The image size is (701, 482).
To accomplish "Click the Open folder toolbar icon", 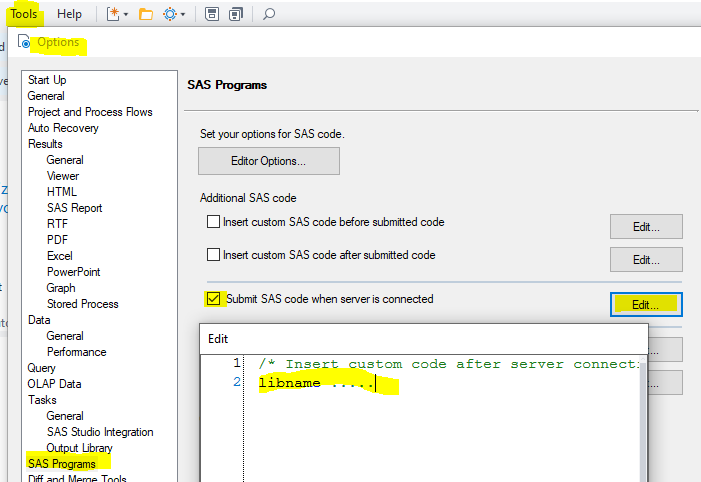I will 146,14.
